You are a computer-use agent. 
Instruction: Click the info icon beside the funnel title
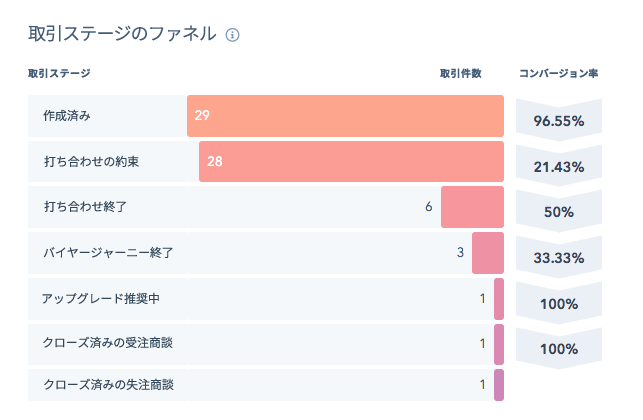233,35
